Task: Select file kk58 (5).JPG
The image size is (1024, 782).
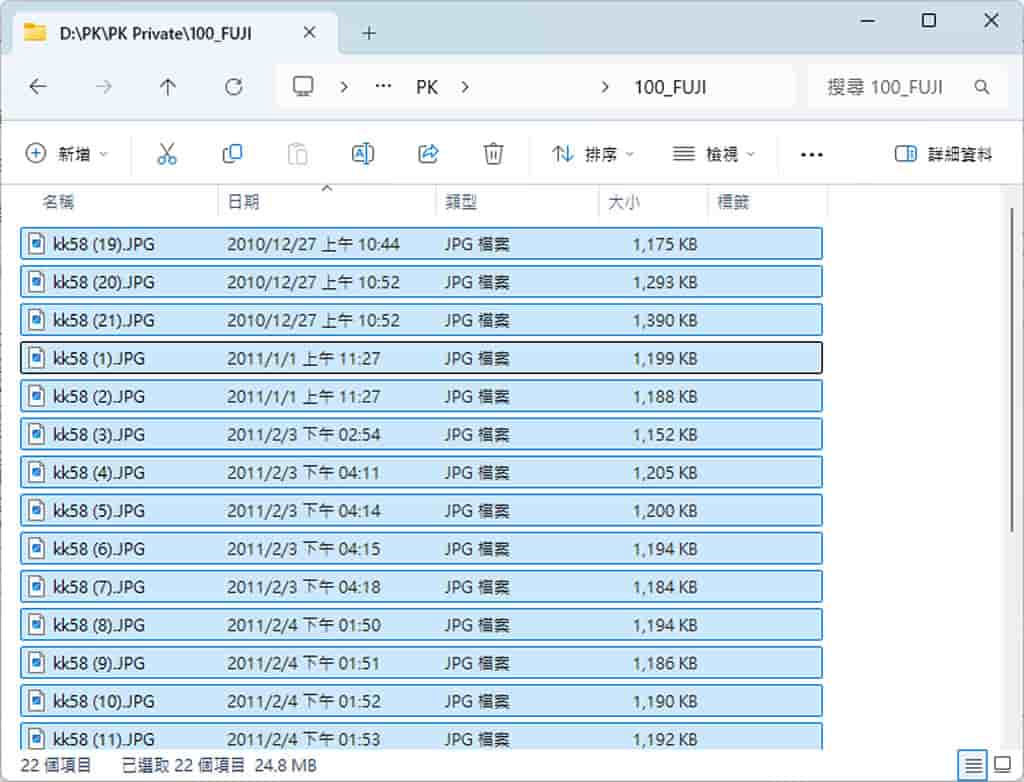Action: click(421, 510)
